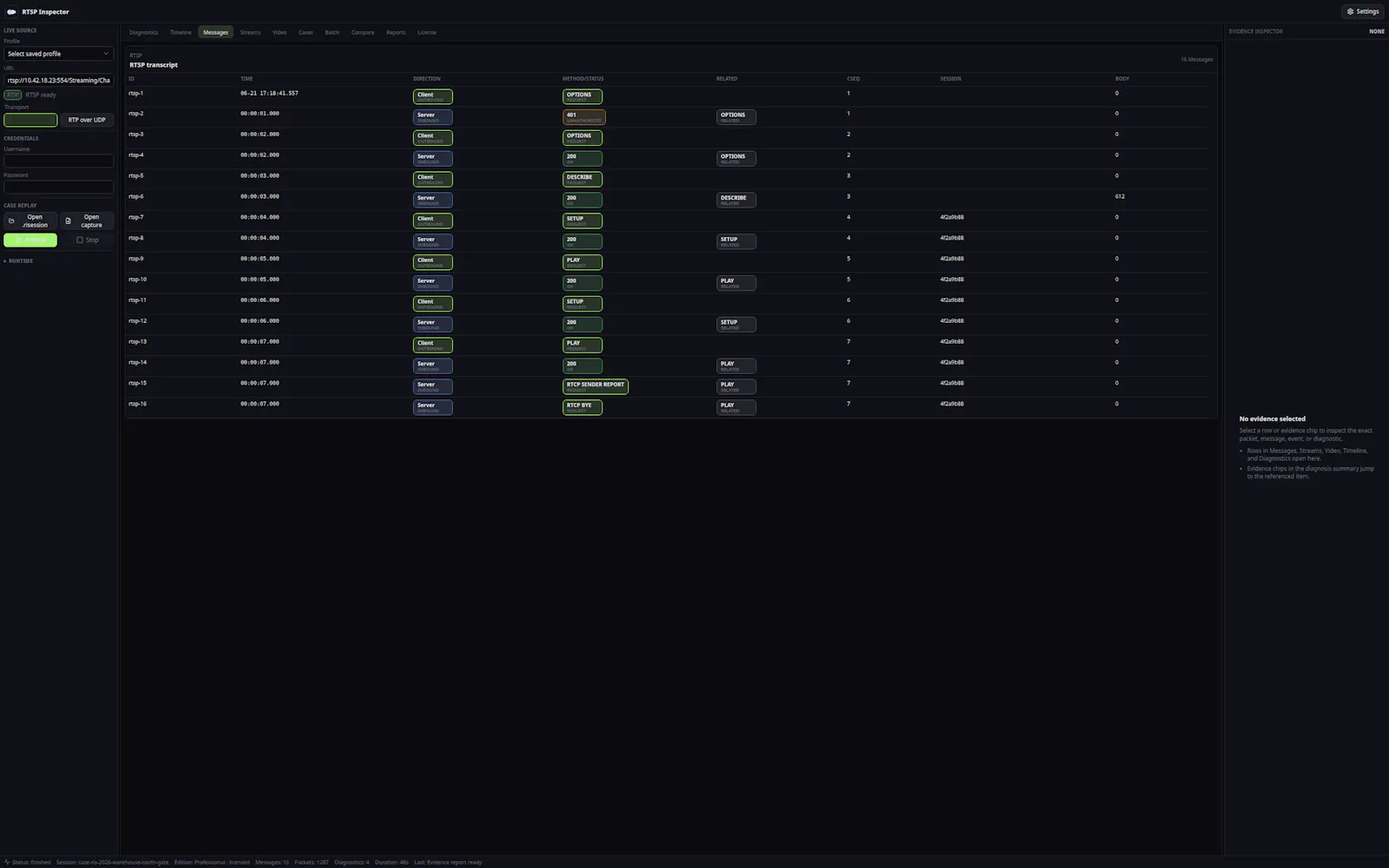Click into the Username field

(x=58, y=161)
